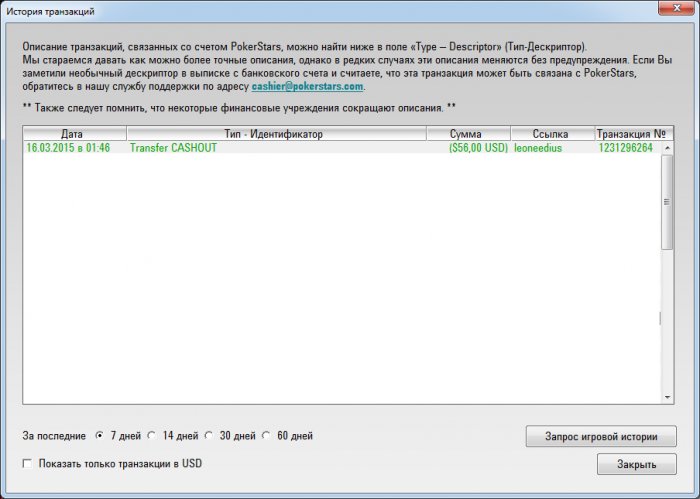Click the leoneedius reference cell
The image size is (700, 499).
click(538, 148)
